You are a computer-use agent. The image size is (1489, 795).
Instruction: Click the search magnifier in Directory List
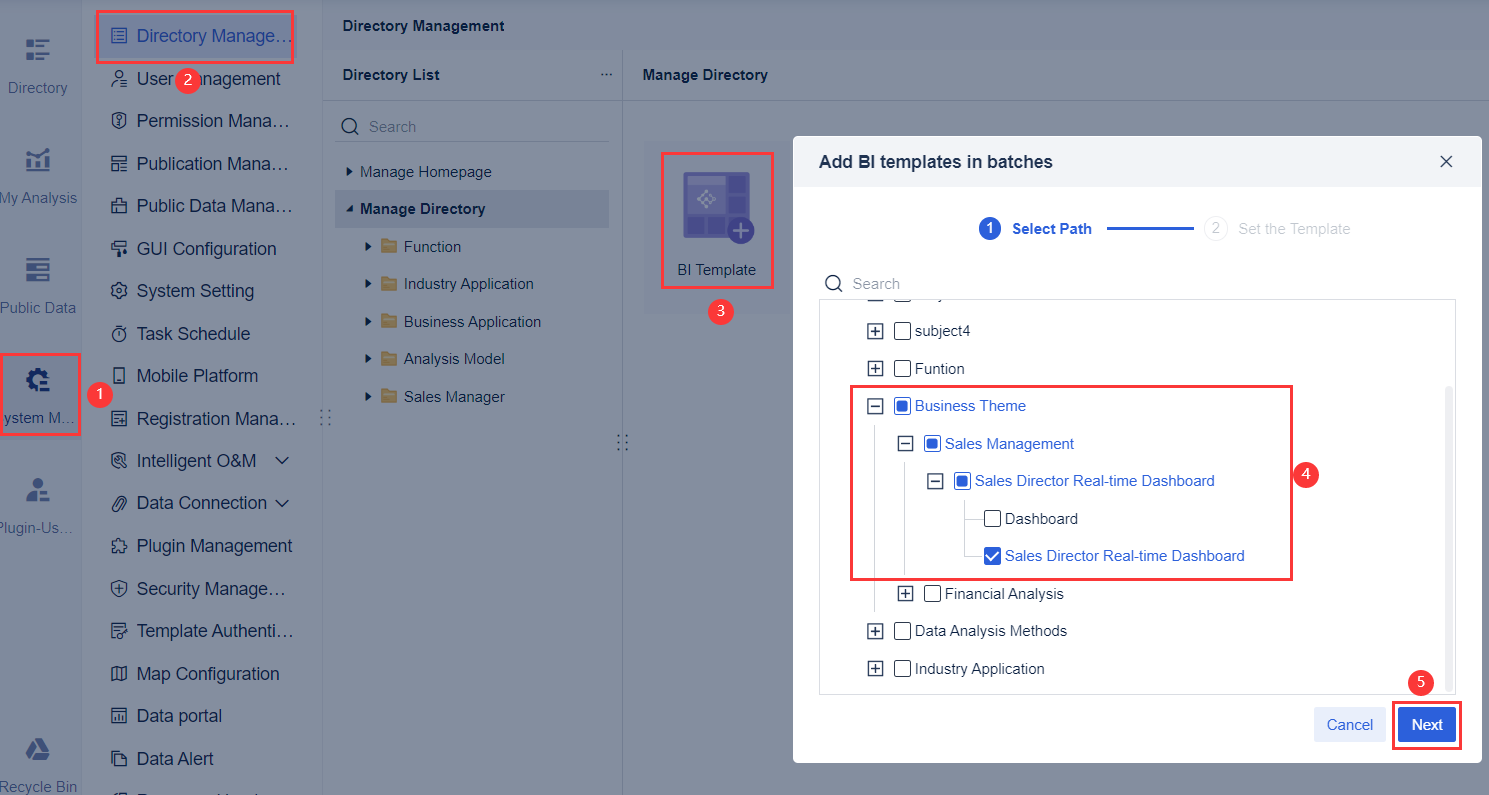[350, 127]
